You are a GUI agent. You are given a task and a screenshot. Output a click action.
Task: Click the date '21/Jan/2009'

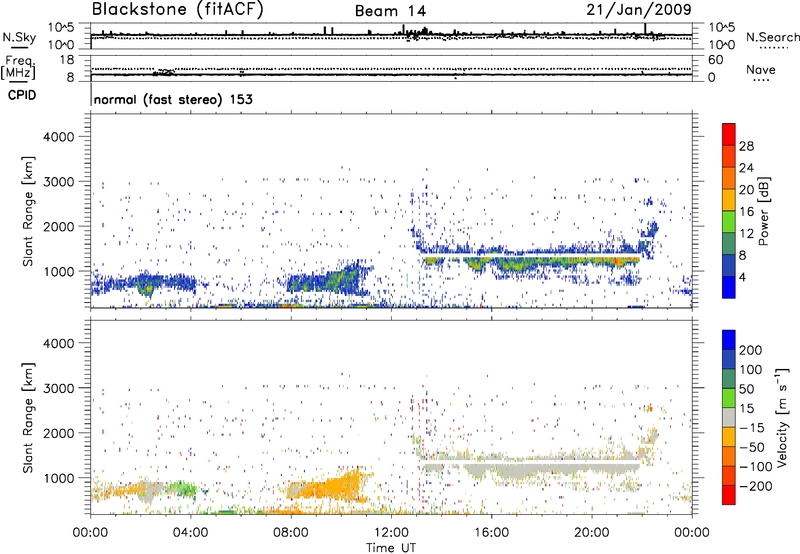tap(639, 10)
